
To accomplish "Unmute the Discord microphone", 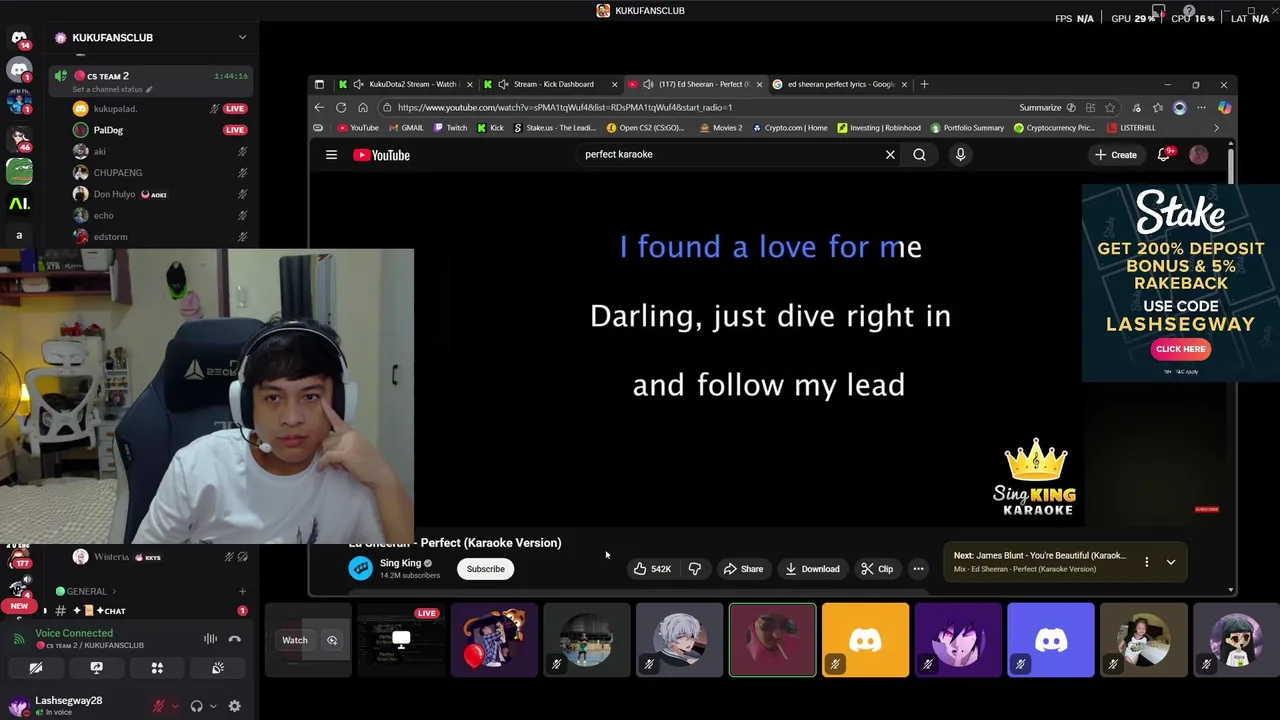I will point(157,706).
